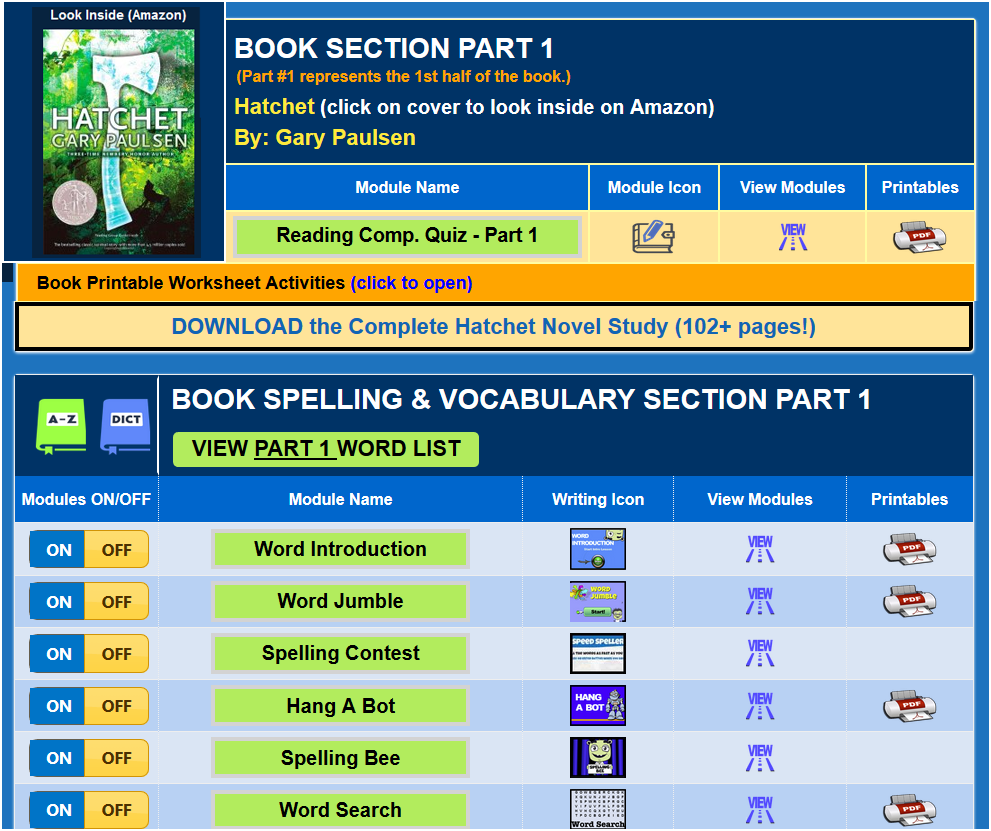Screen dimensions: 991x831
Task: View the Spelling Bee module
Action: click(760, 758)
